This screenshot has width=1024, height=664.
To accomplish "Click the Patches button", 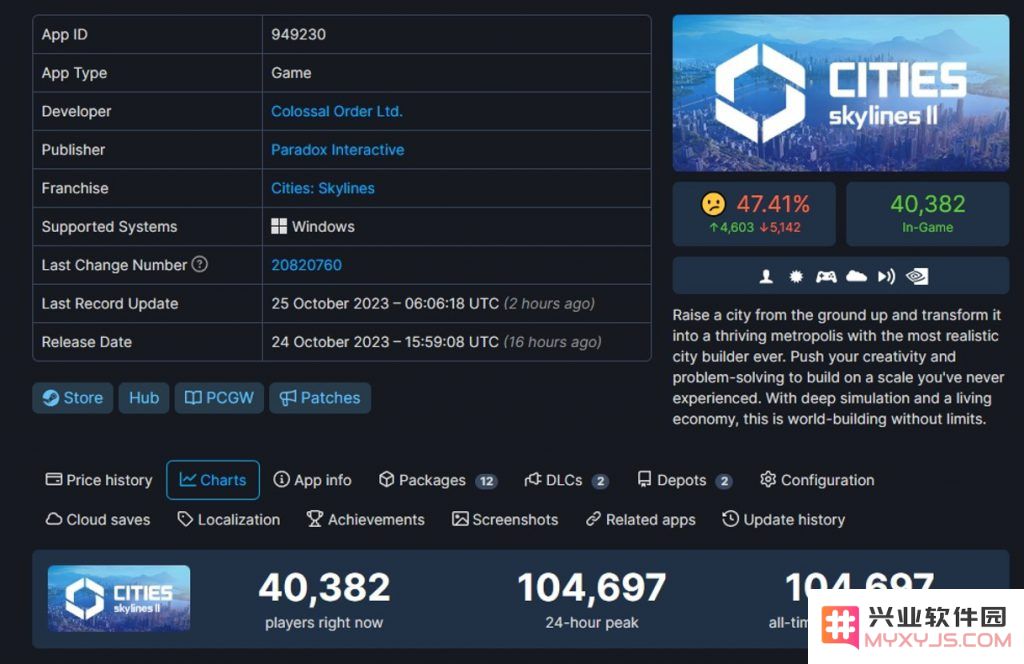I will [x=320, y=398].
